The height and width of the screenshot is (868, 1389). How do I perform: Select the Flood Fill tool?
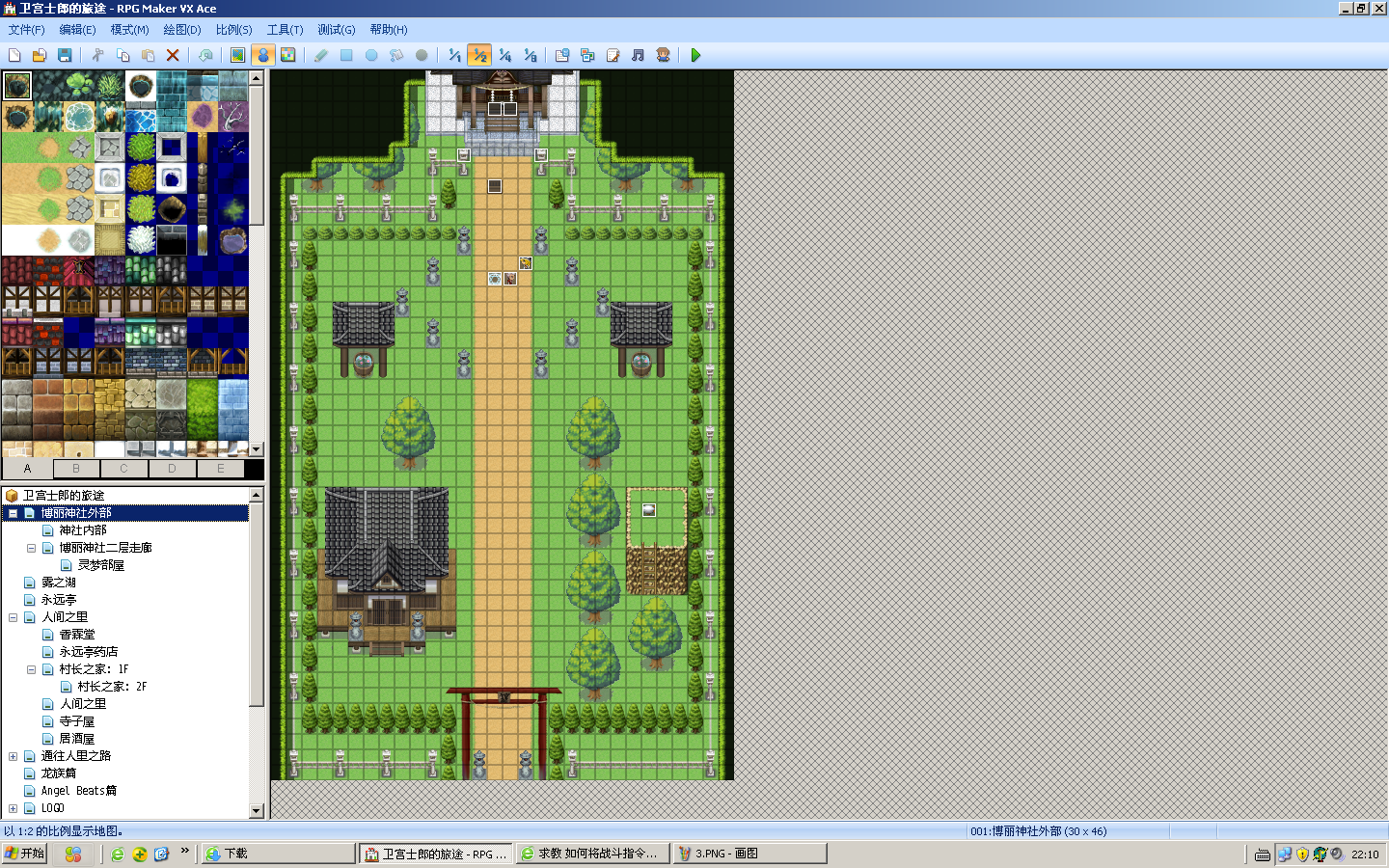click(x=396, y=55)
